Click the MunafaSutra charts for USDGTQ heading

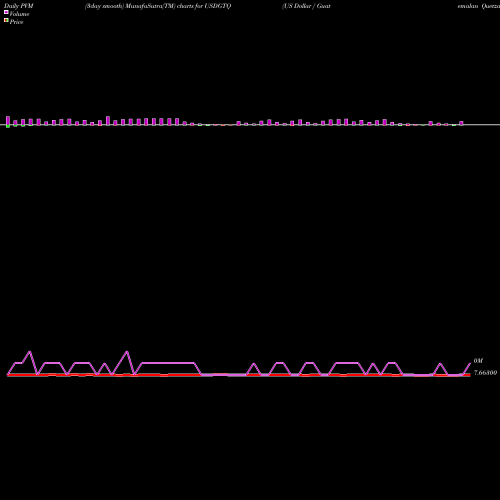point(158,6)
